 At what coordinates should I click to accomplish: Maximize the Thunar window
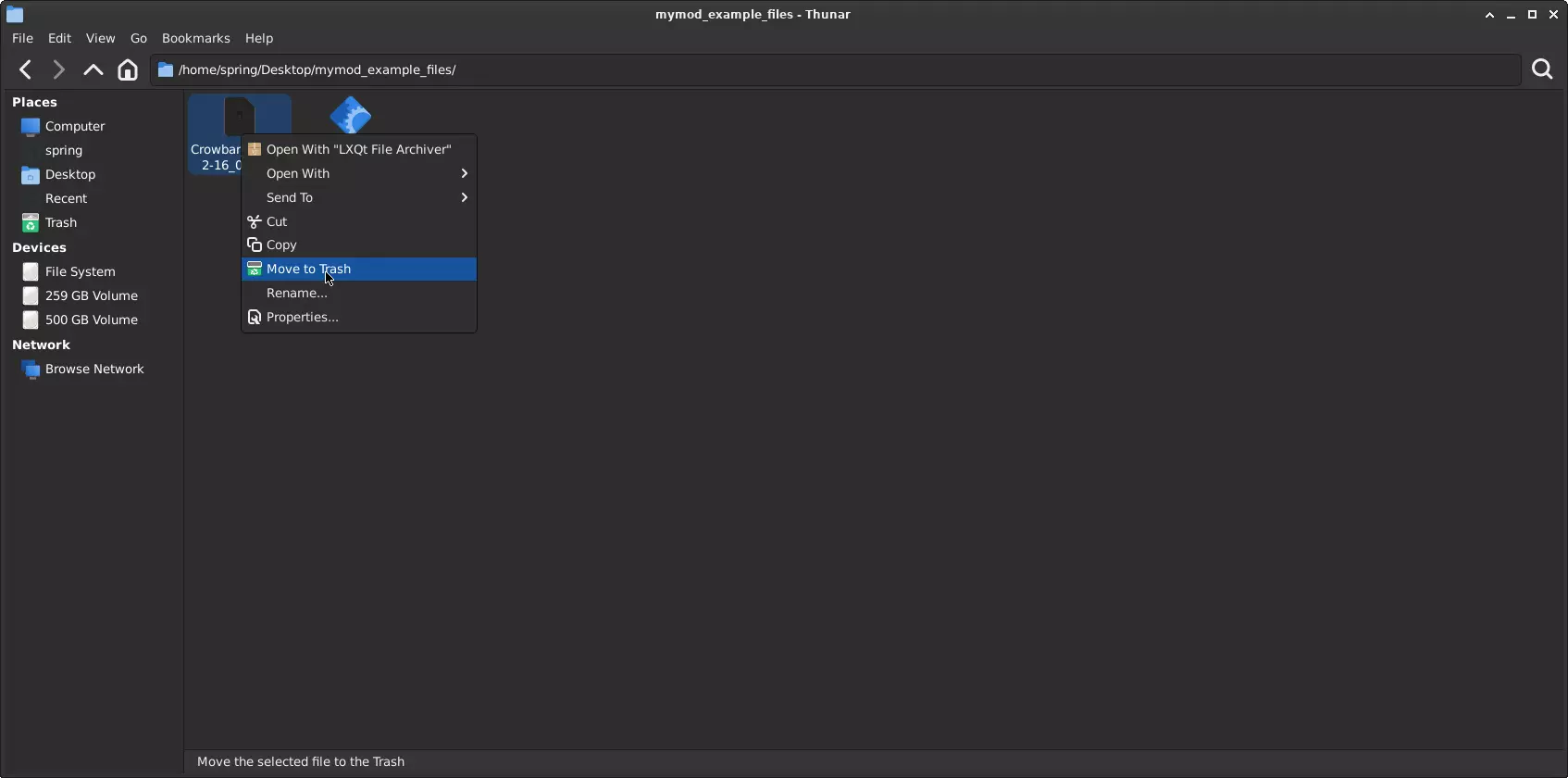[1532, 15]
